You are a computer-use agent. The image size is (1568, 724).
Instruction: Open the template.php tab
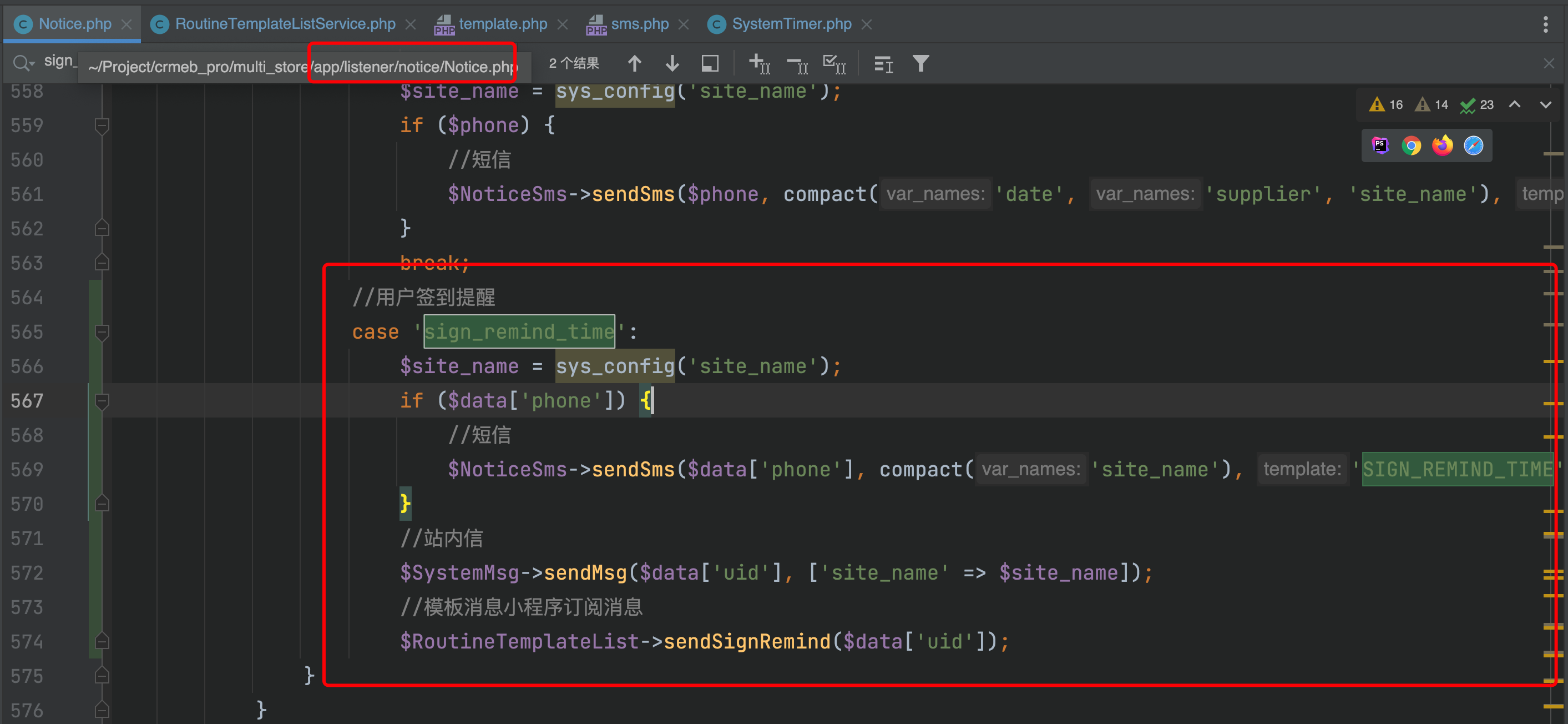(502, 24)
